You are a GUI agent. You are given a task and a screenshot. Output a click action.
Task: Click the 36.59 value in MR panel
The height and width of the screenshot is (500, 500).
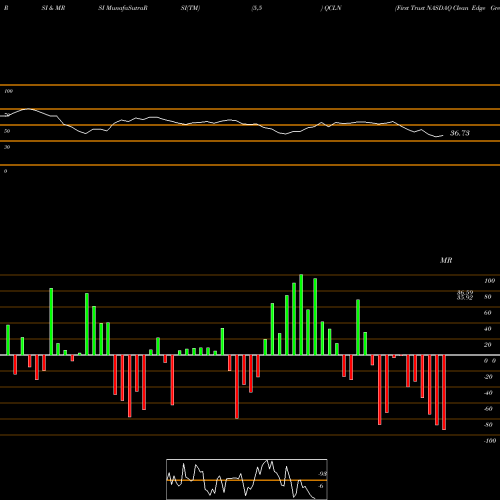[465, 292]
